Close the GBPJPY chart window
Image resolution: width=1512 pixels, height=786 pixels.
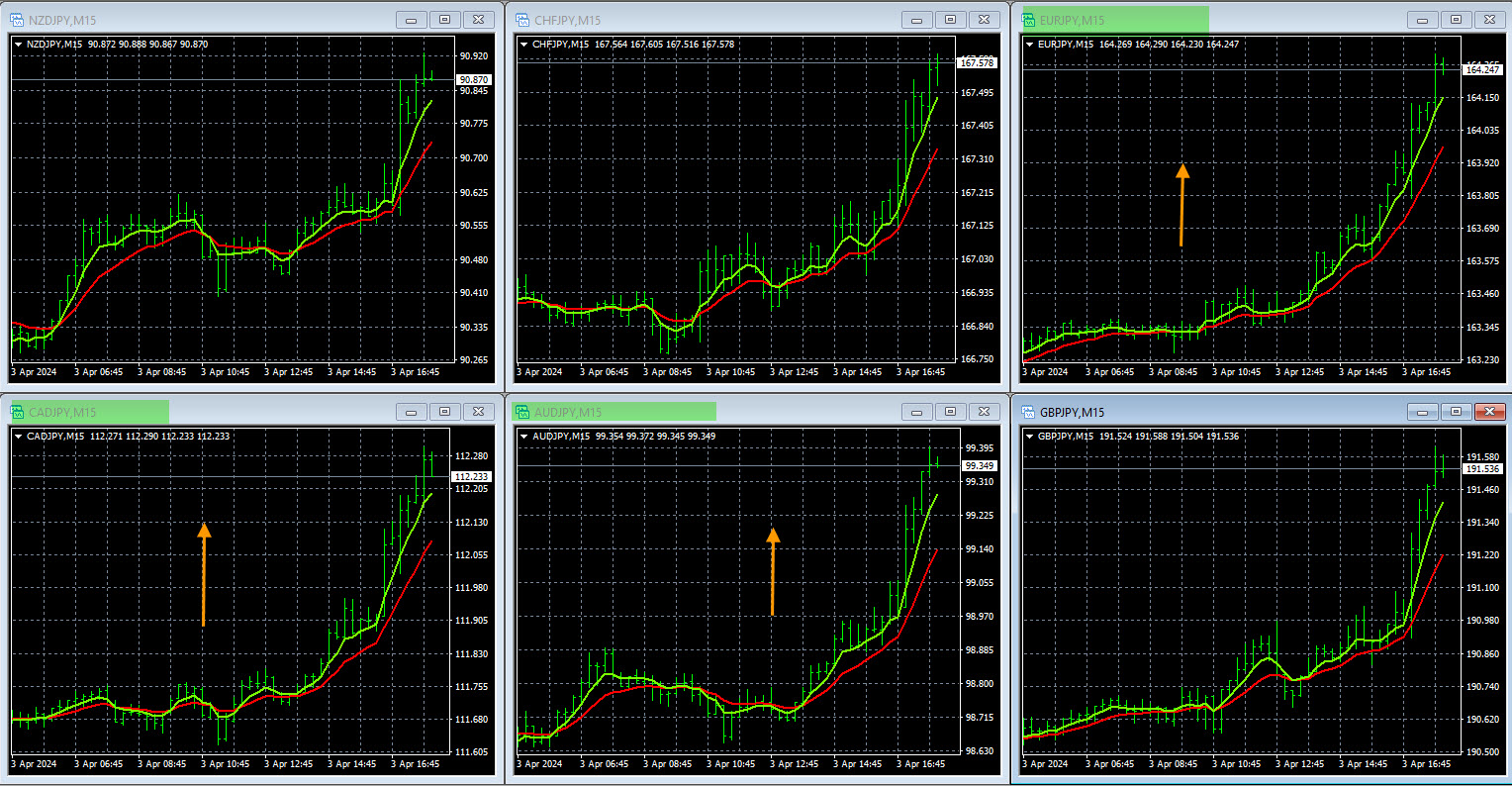[1489, 412]
